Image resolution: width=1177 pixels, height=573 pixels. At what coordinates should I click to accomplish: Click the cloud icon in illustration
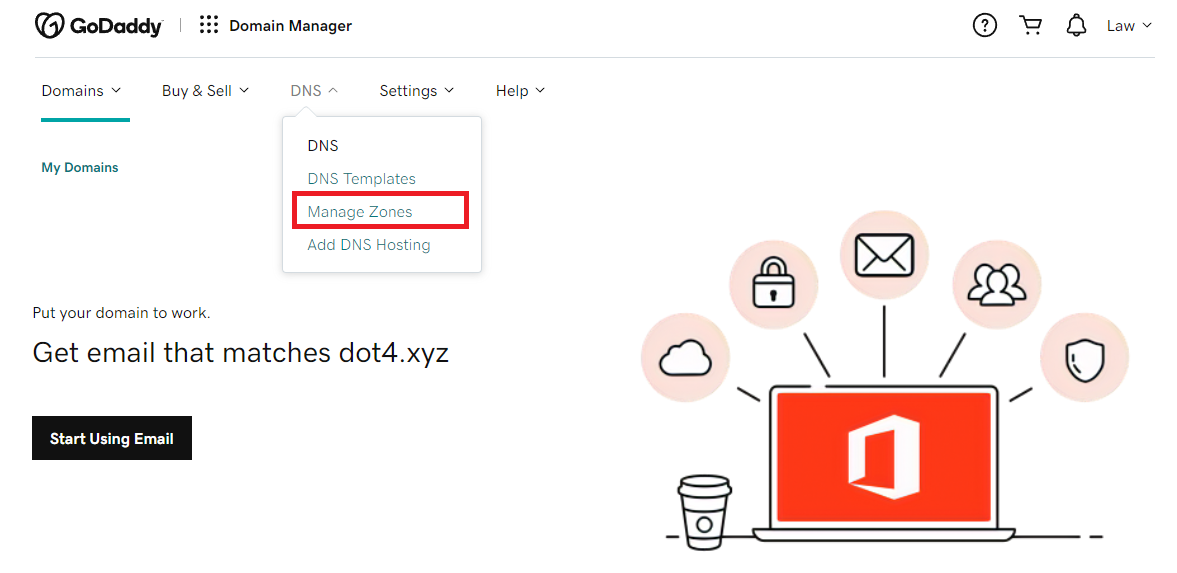pos(685,357)
